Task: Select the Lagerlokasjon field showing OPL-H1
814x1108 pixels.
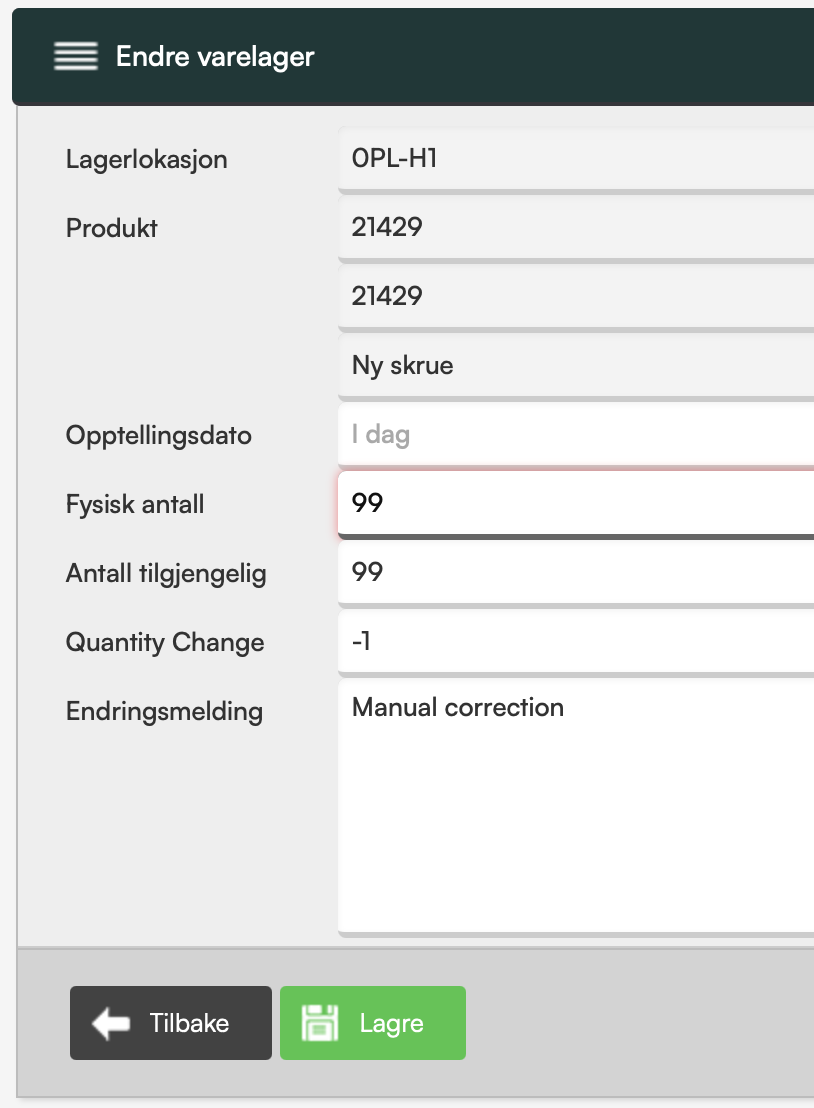Action: [576, 159]
